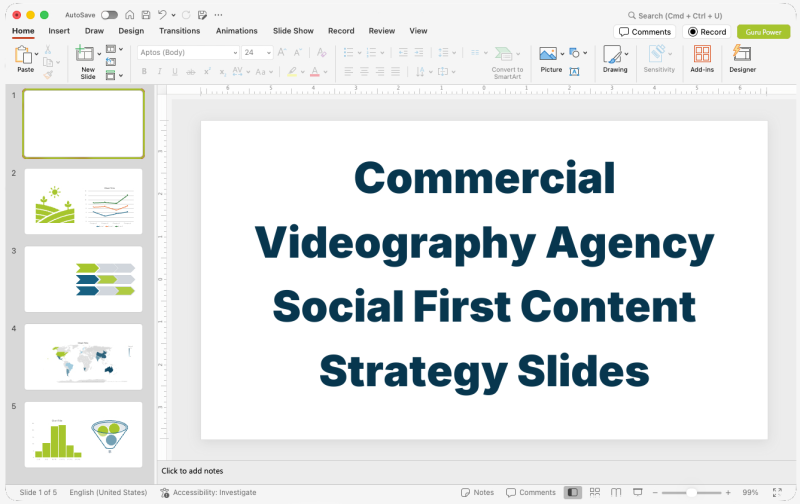Click the Comments button at top right
Viewport: 800px width, 504px height.
(x=644, y=32)
